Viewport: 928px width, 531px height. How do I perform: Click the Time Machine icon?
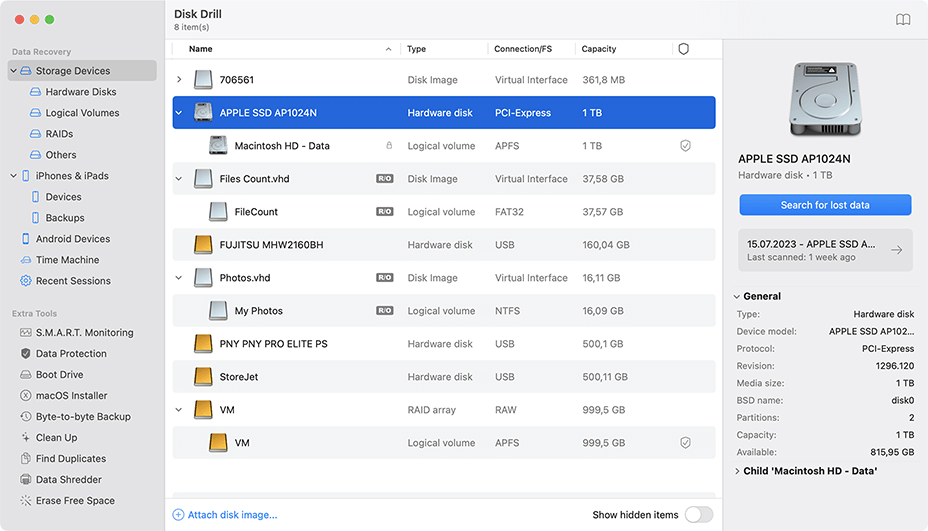pyautogui.click(x=25, y=260)
